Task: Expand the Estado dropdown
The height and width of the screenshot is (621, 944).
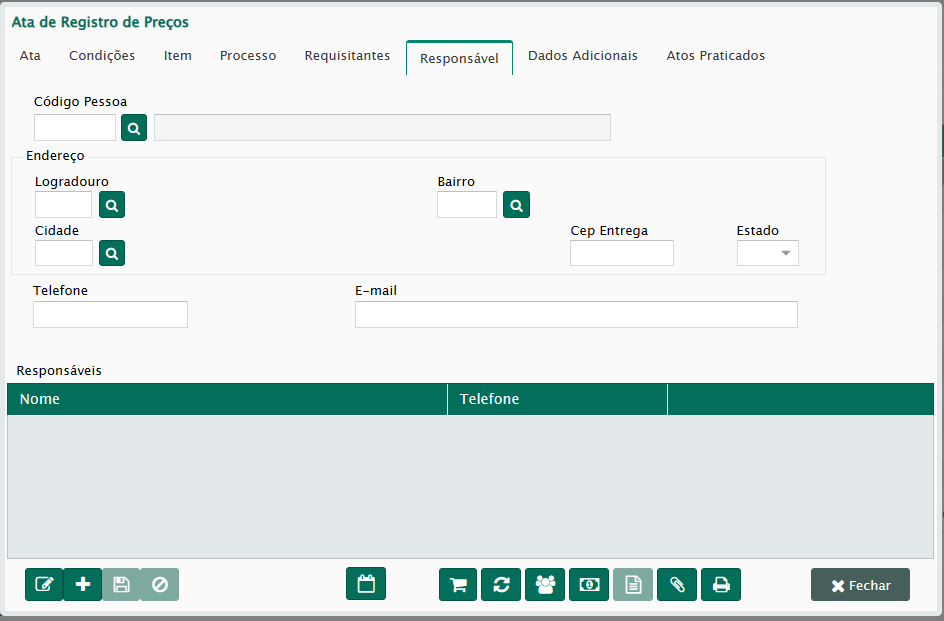Action: [x=768, y=253]
